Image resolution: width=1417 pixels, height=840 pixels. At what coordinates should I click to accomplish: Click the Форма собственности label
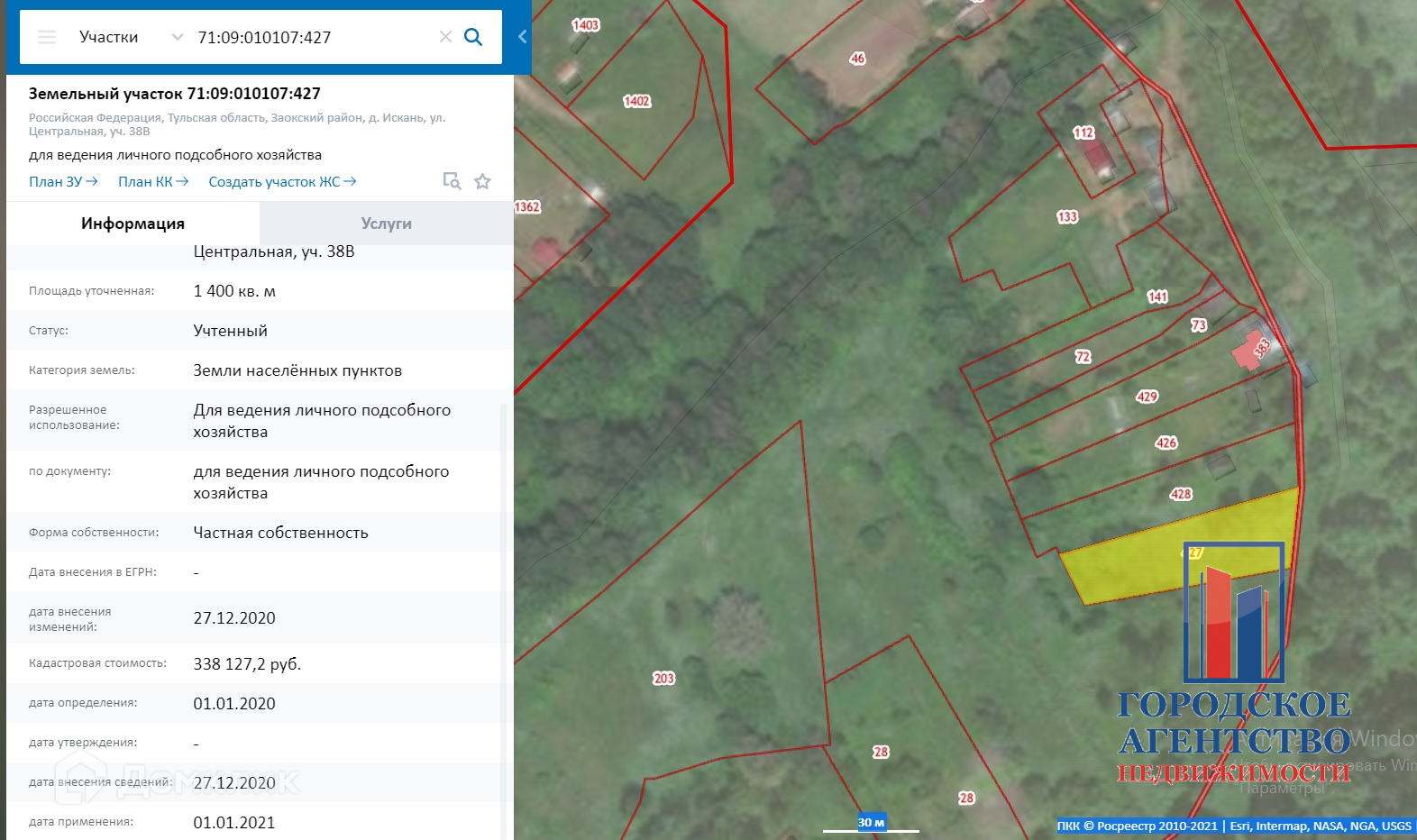94,533
